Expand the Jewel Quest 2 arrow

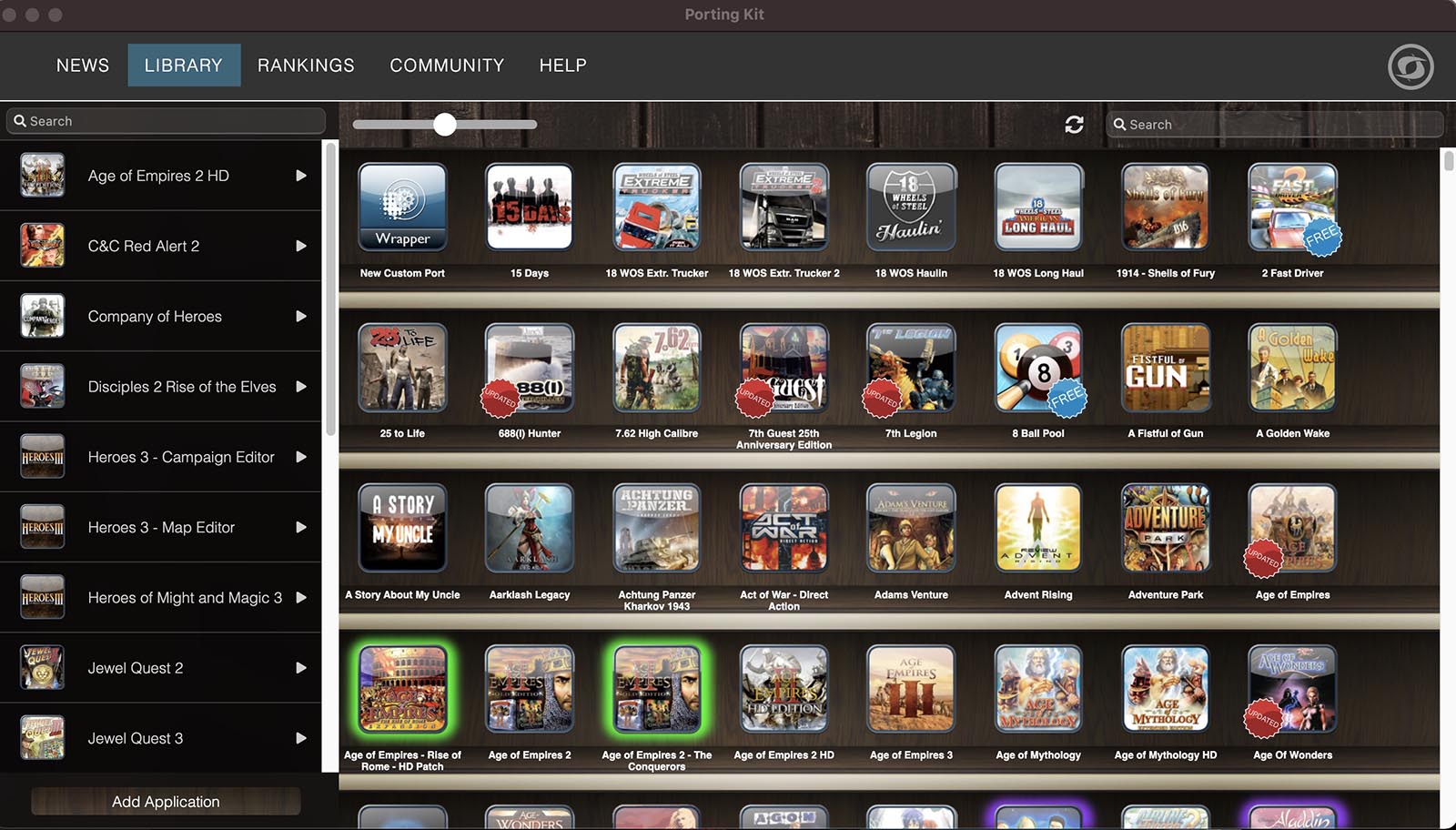300,668
